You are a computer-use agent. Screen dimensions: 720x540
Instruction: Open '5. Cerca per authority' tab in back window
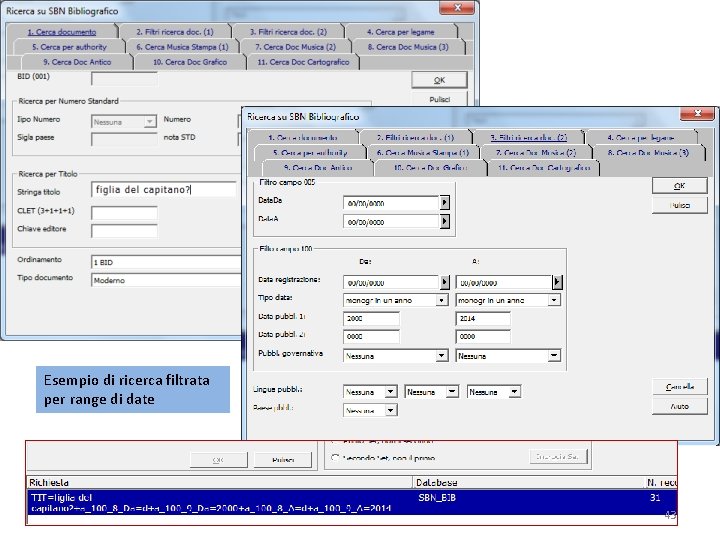coord(69,47)
